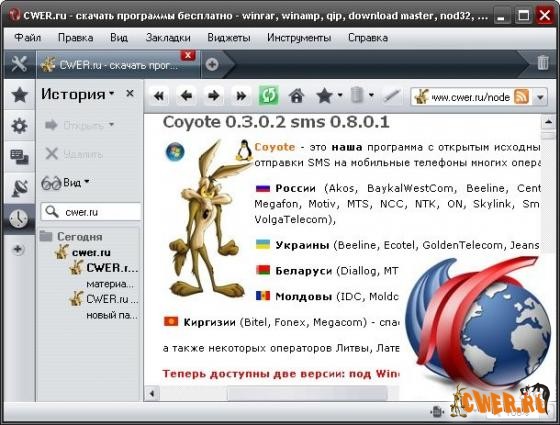Image resolution: width=560 pixels, height=425 pixels.
Task: Open the Инструменты menu
Action: [x=299, y=38]
